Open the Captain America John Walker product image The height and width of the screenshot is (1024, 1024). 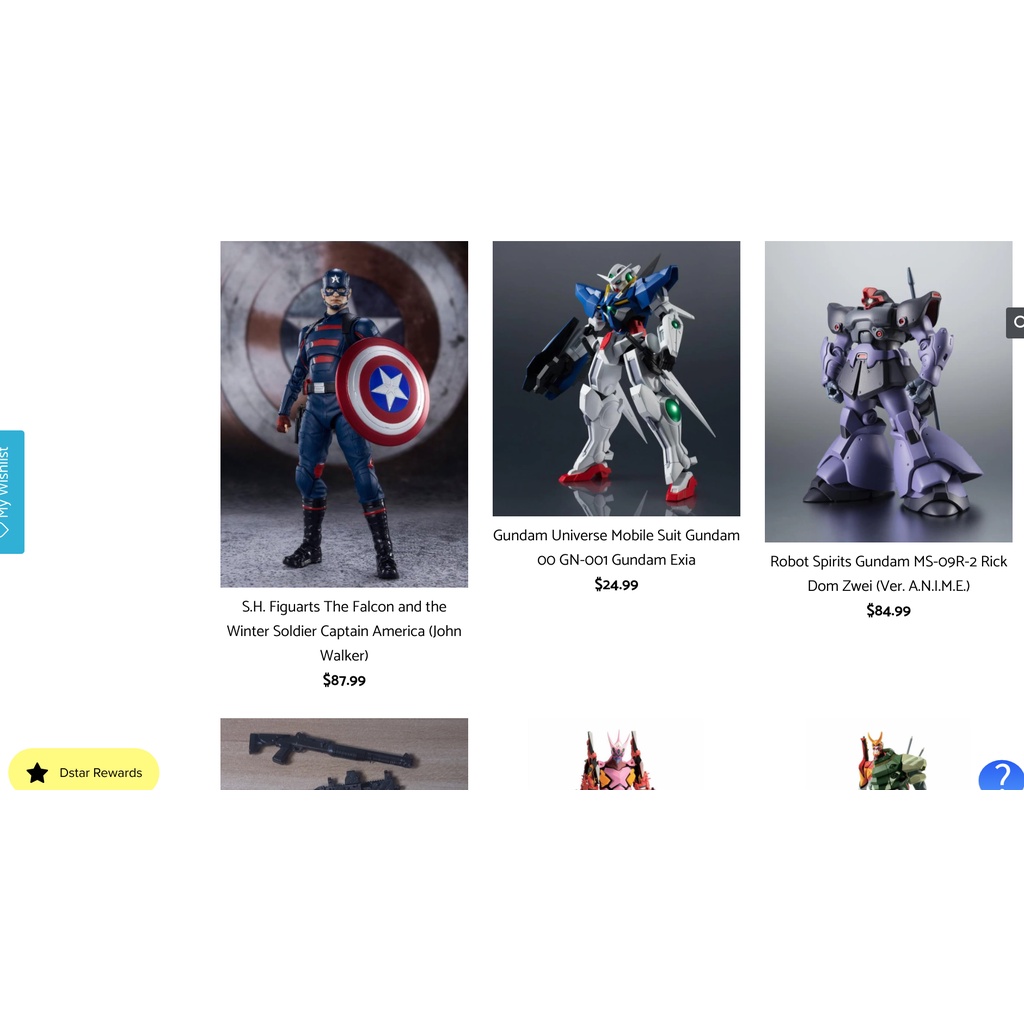(344, 414)
